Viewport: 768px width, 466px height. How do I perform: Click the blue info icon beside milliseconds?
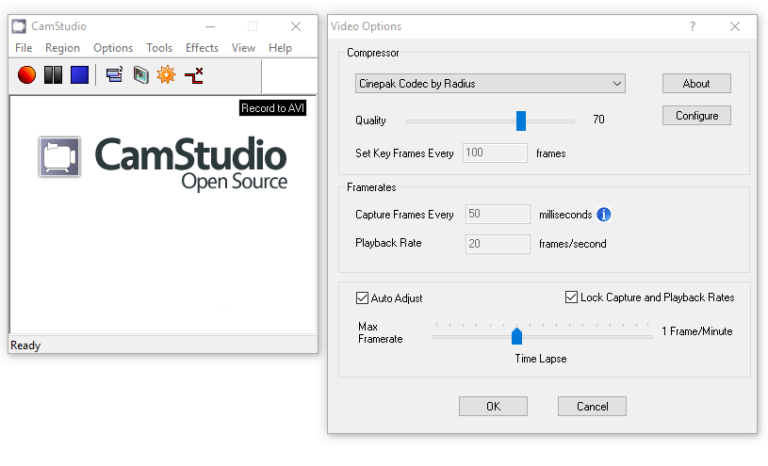point(604,214)
